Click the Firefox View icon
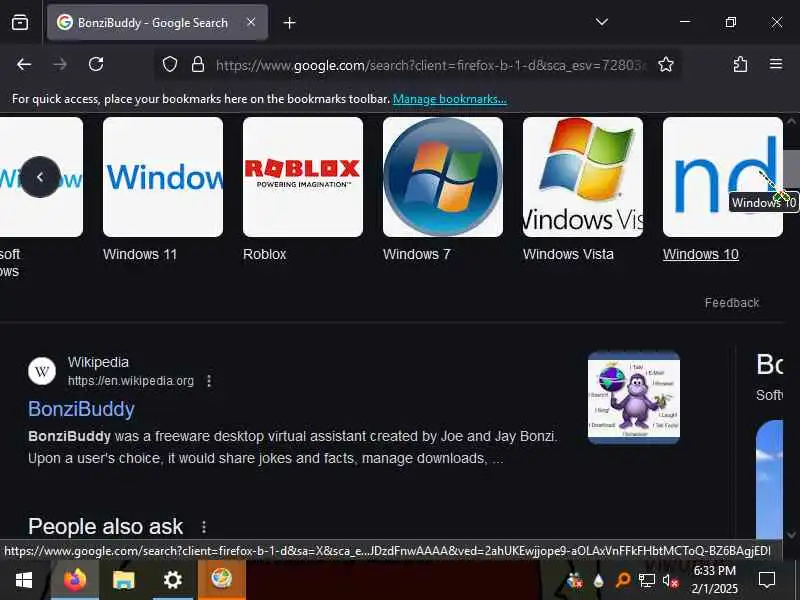Image resolution: width=800 pixels, height=600 pixels. tap(20, 22)
